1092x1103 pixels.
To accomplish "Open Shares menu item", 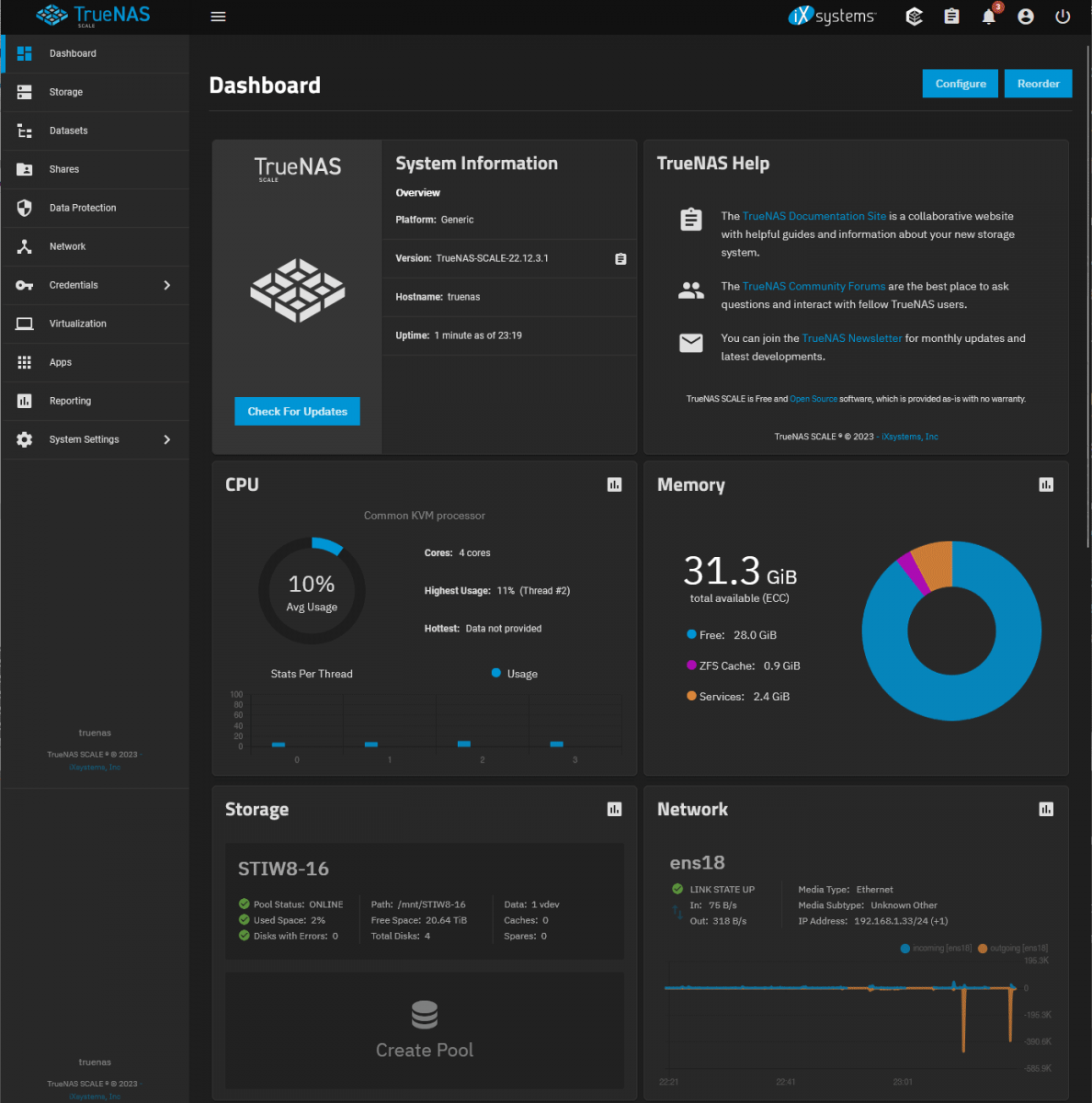I will (x=96, y=169).
